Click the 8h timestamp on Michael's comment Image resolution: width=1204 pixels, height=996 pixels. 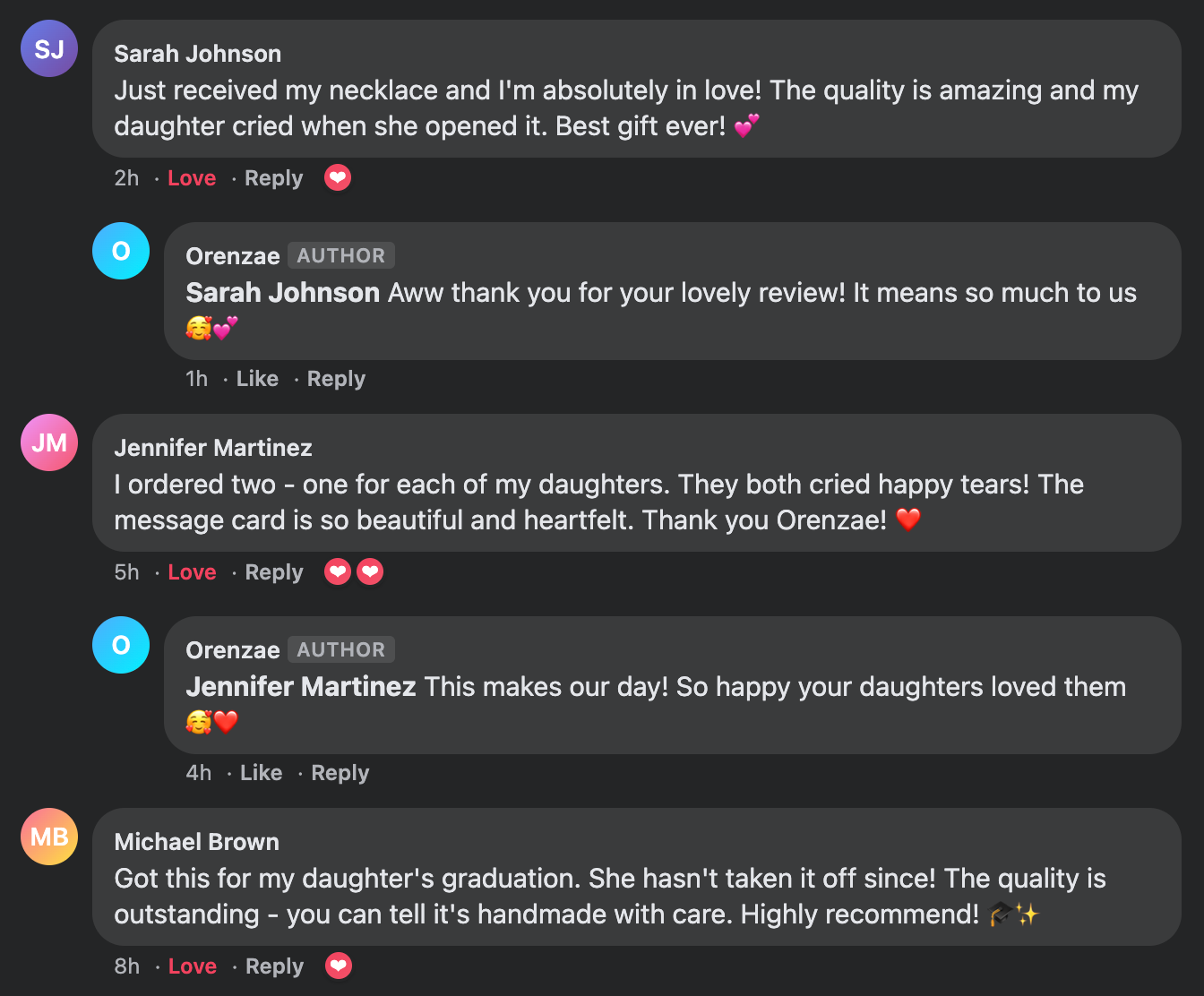pos(127,966)
